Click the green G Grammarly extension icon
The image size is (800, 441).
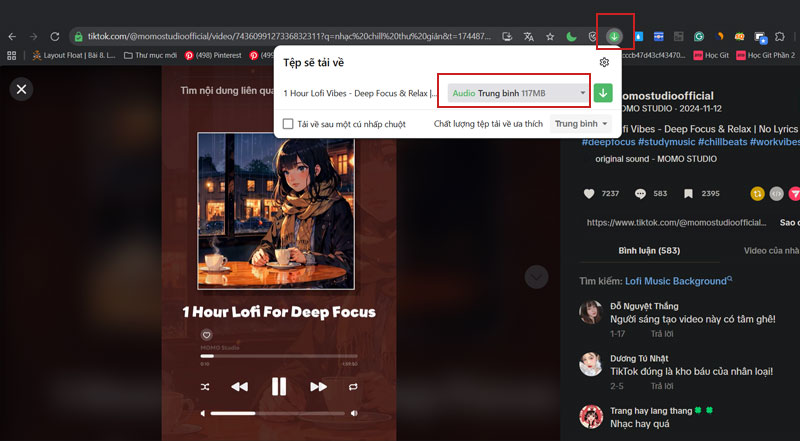pyautogui.click(x=699, y=36)
